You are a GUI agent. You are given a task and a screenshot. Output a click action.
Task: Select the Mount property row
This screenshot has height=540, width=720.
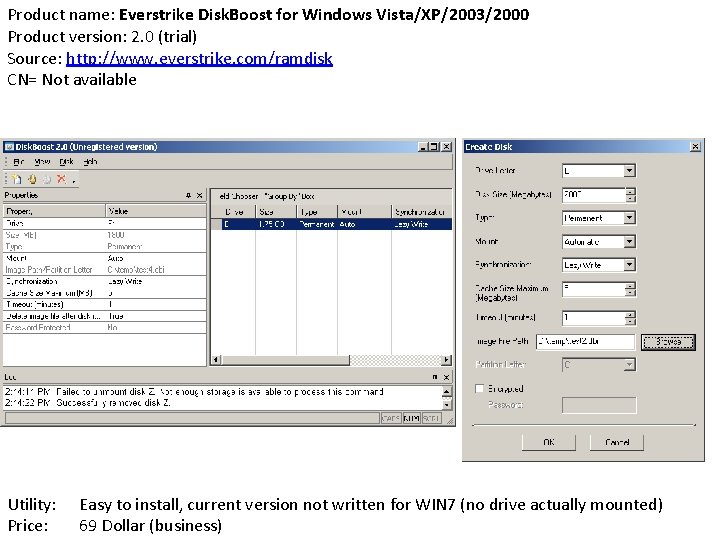(x=105, y=258)
